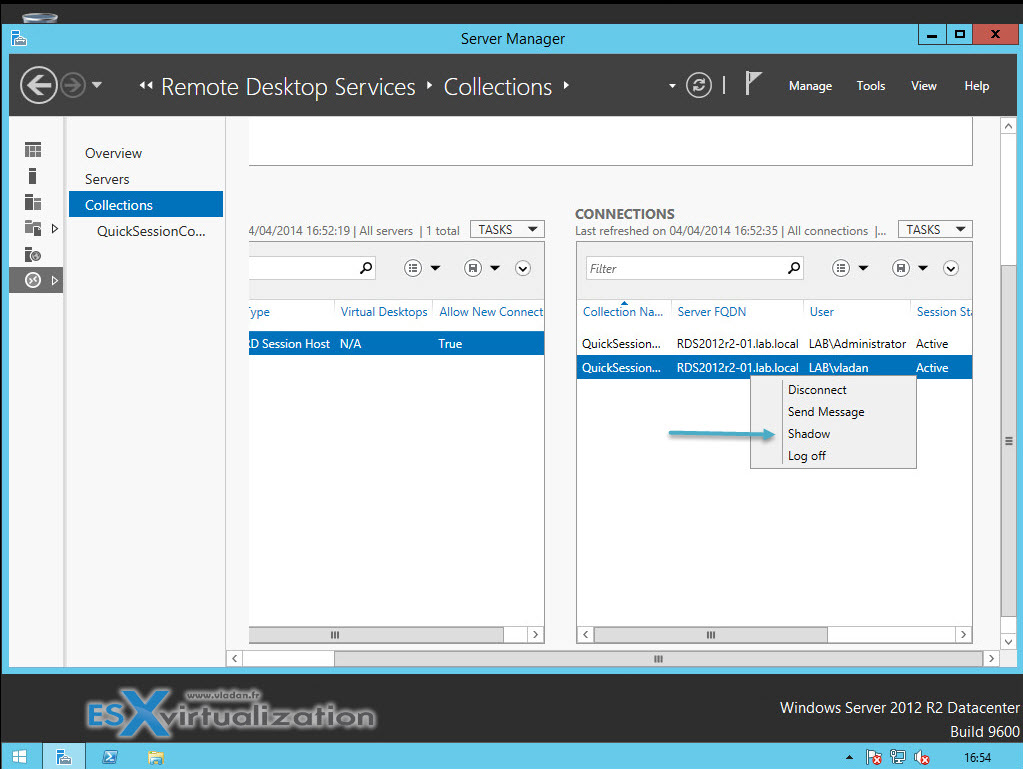Open the Help menu
The width and height of the screenshot is (1023, 769).
pos(976,85)
